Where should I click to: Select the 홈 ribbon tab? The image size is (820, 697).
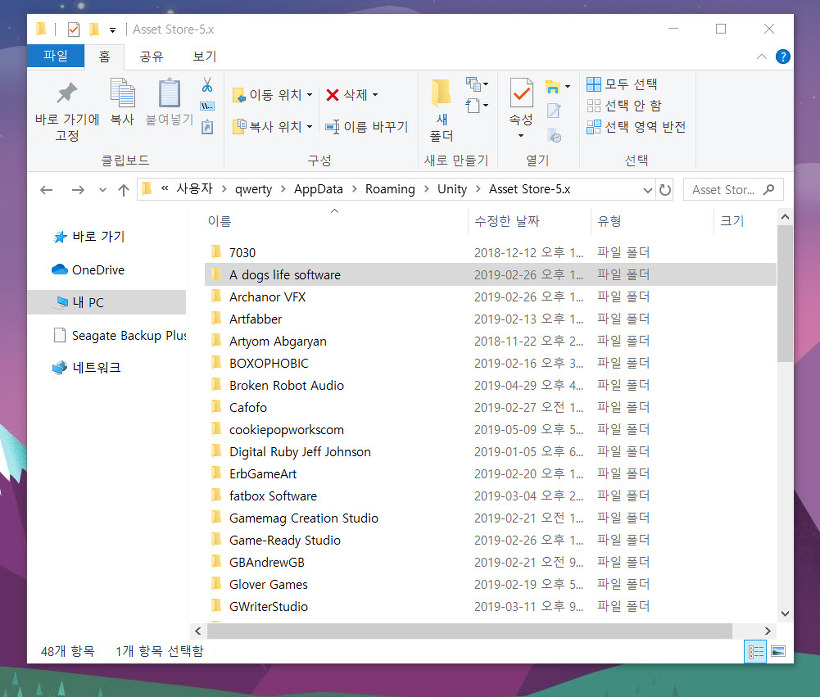pos(104,56)
